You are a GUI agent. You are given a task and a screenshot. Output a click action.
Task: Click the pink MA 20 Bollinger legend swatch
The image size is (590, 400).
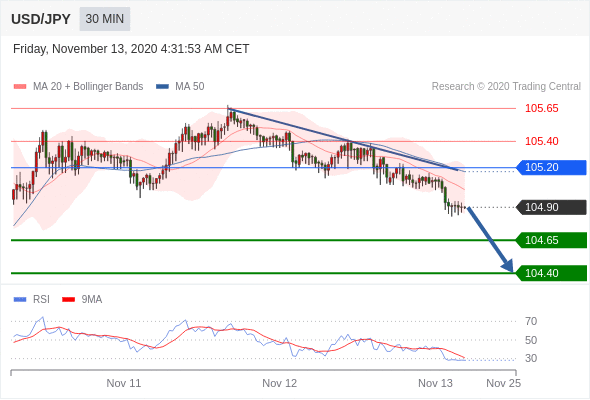[x=20, y=87]
